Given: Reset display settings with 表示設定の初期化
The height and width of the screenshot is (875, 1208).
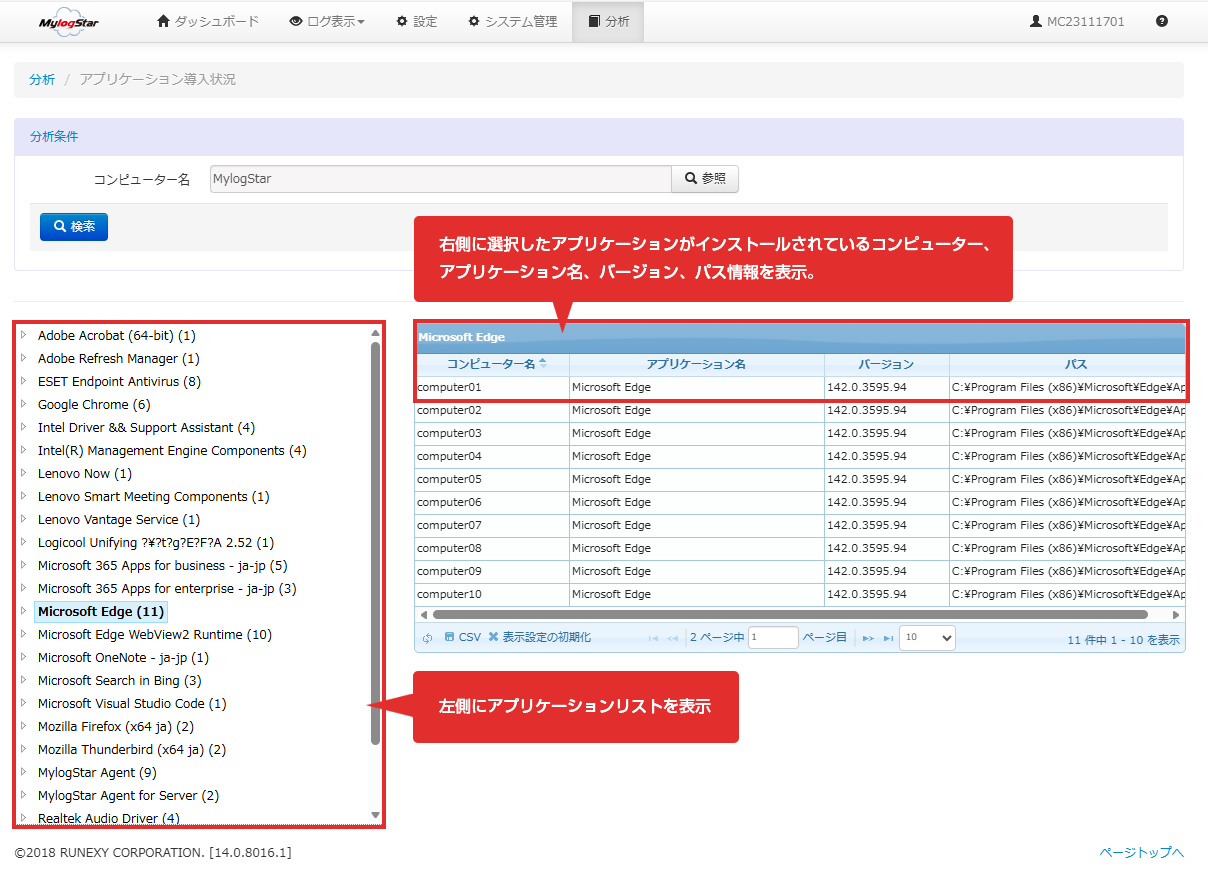Looking at the screenshot, I should click(539, 637).
